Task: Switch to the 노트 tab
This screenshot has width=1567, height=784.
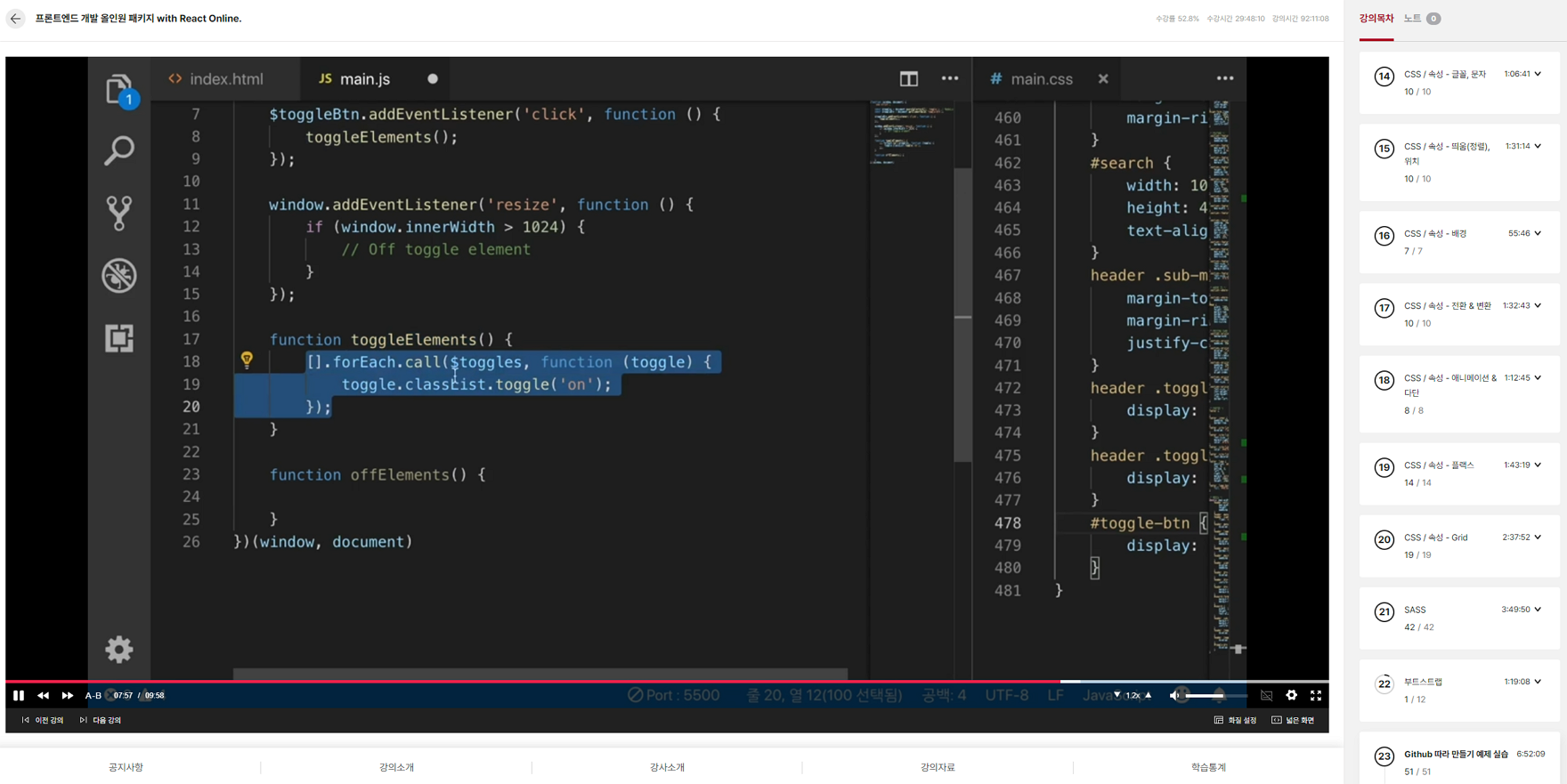Action: pos(1413,19)
